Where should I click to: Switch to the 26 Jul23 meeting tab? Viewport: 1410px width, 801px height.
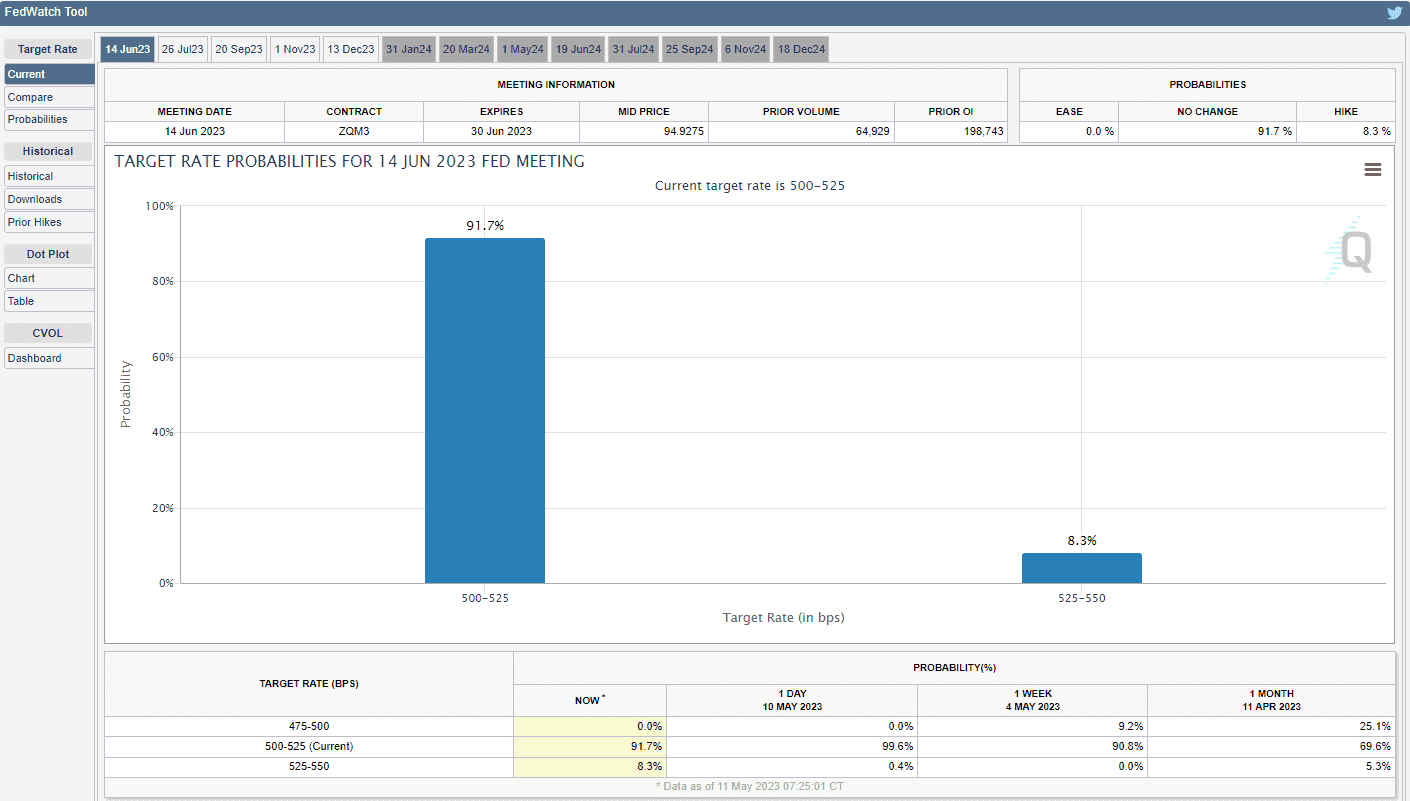click(x=183, y=50)
